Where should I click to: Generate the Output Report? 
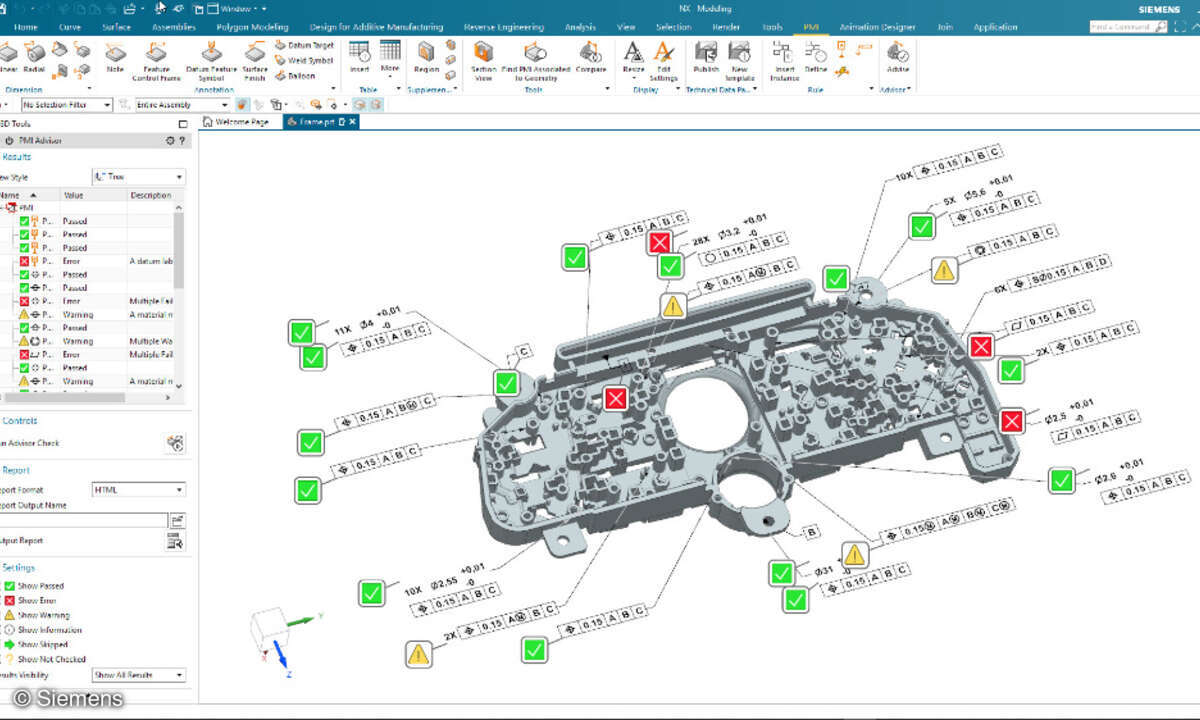tap(175, 541)
